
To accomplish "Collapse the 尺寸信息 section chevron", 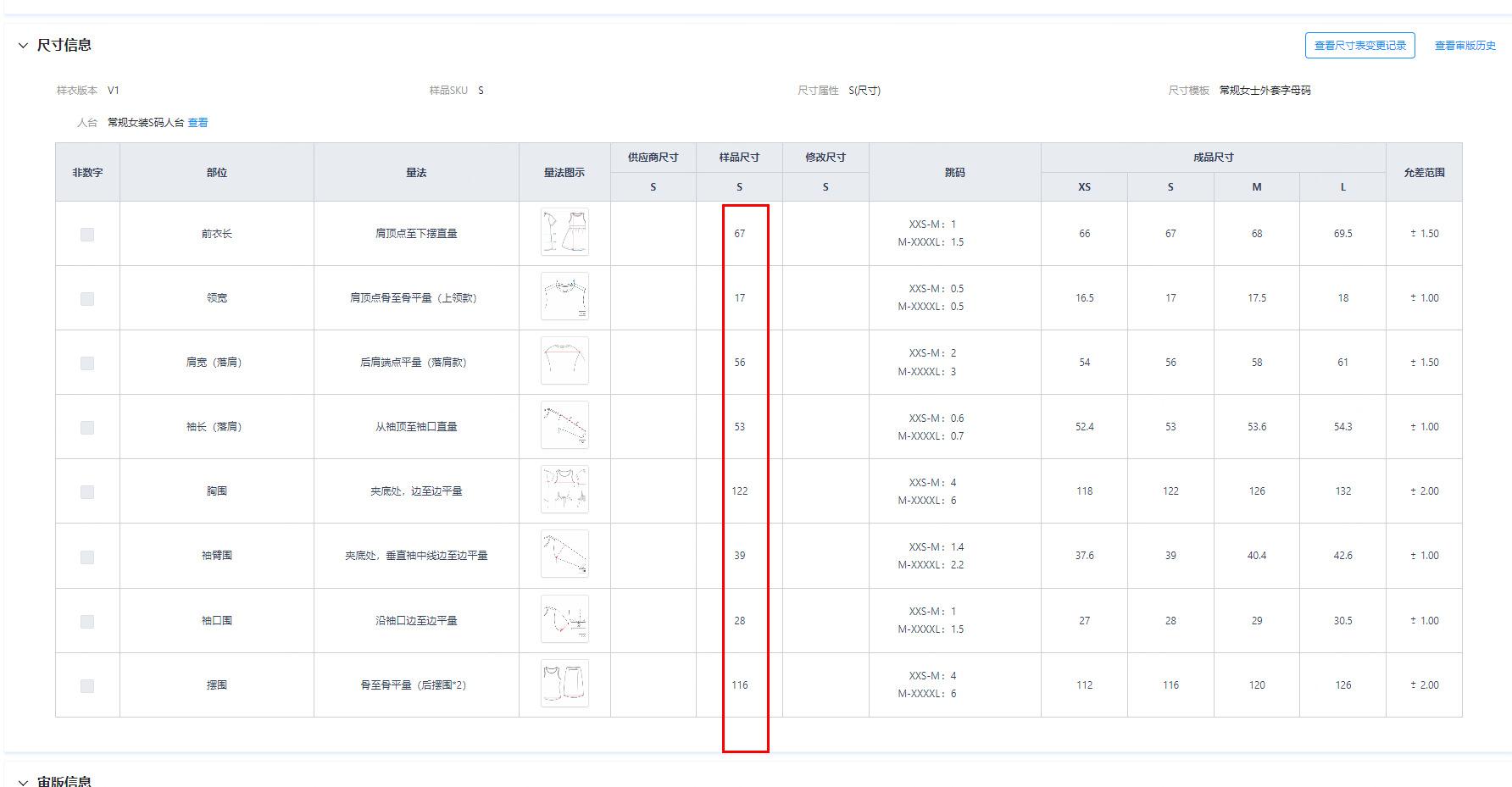I will click(x=23, y=46).
